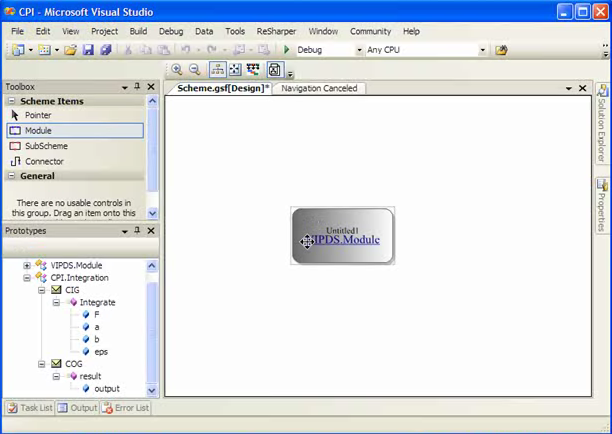
Task: Pin the Prototypes panel with auto-hide
Action: tap(137, 230)
